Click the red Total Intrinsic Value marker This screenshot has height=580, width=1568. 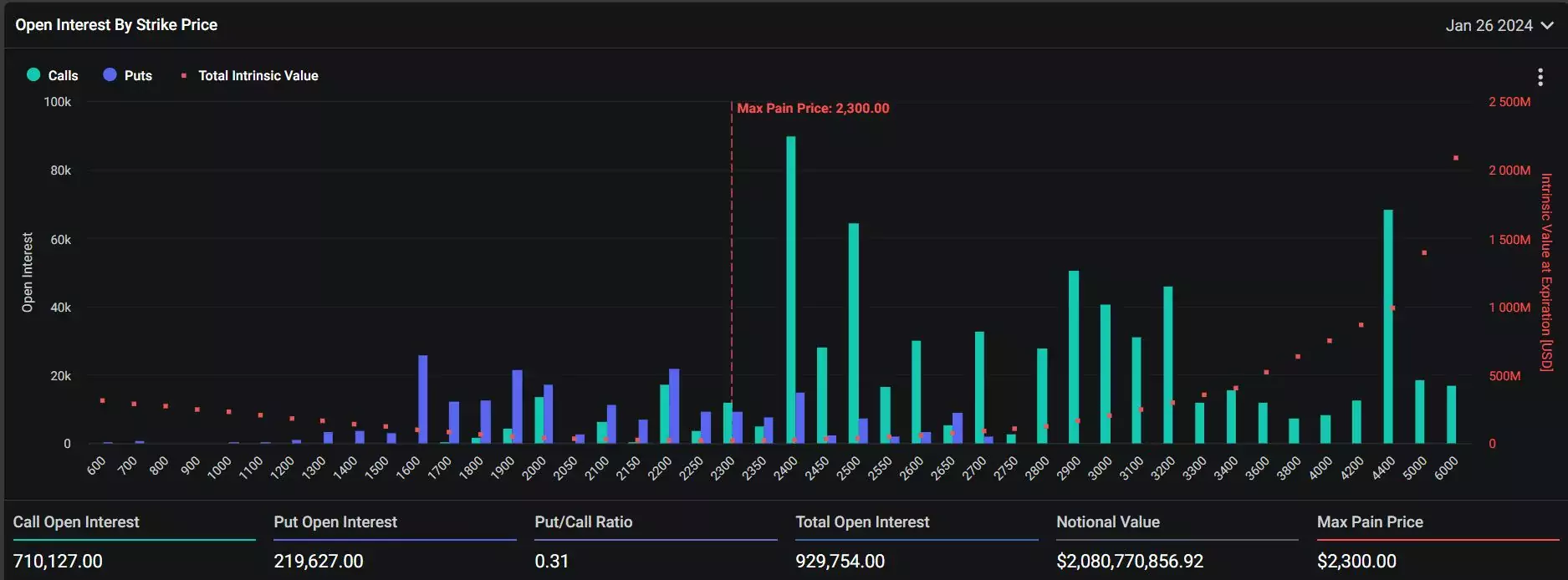point(184,76)
